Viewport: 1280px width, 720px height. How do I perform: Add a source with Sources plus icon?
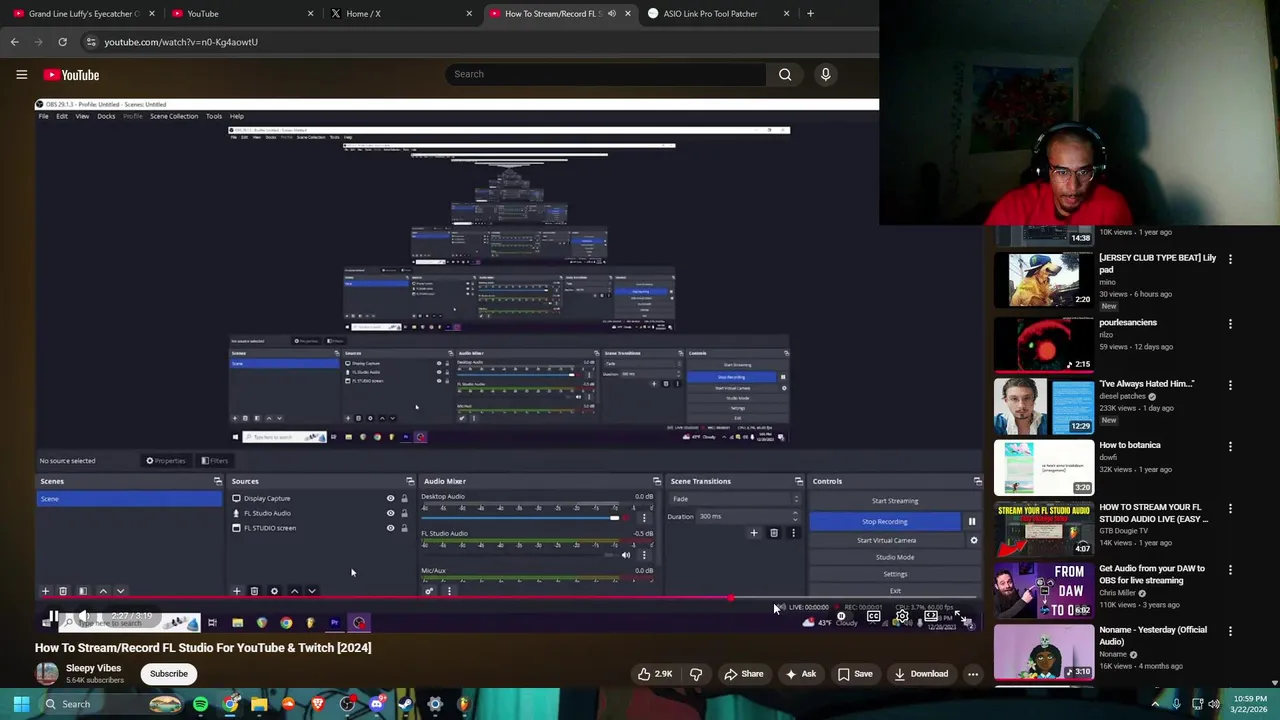[x=237, y=591]
